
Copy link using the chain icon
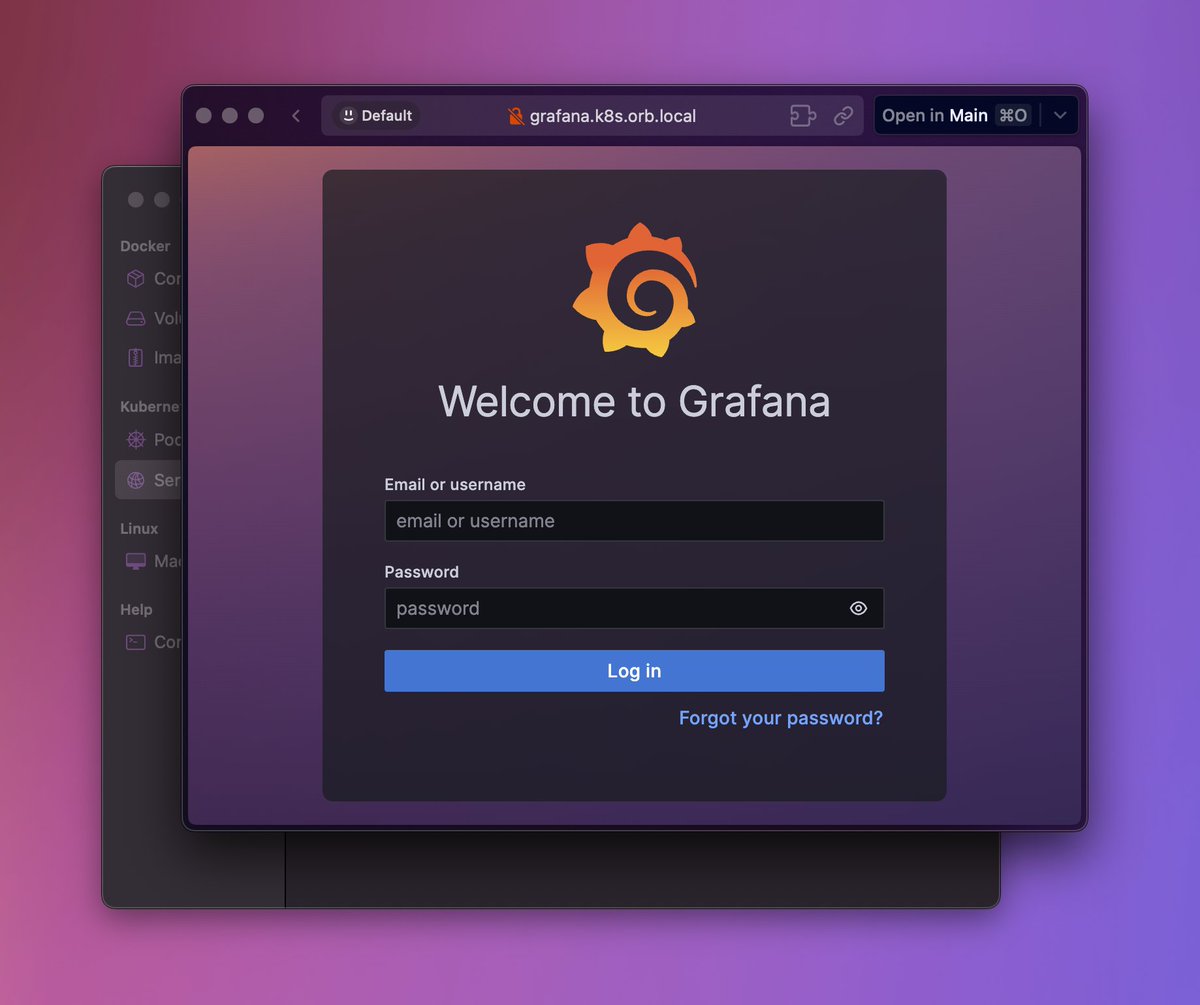(x=844, y=116)
